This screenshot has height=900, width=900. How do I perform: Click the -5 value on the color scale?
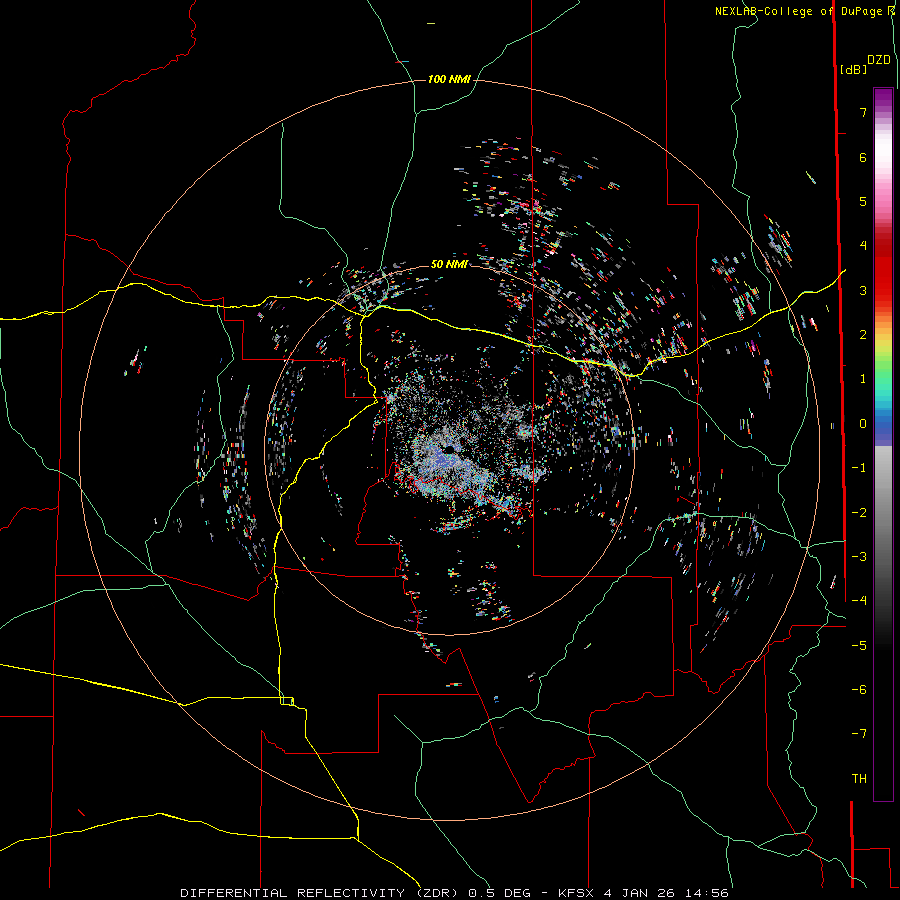tap(859, 646)
